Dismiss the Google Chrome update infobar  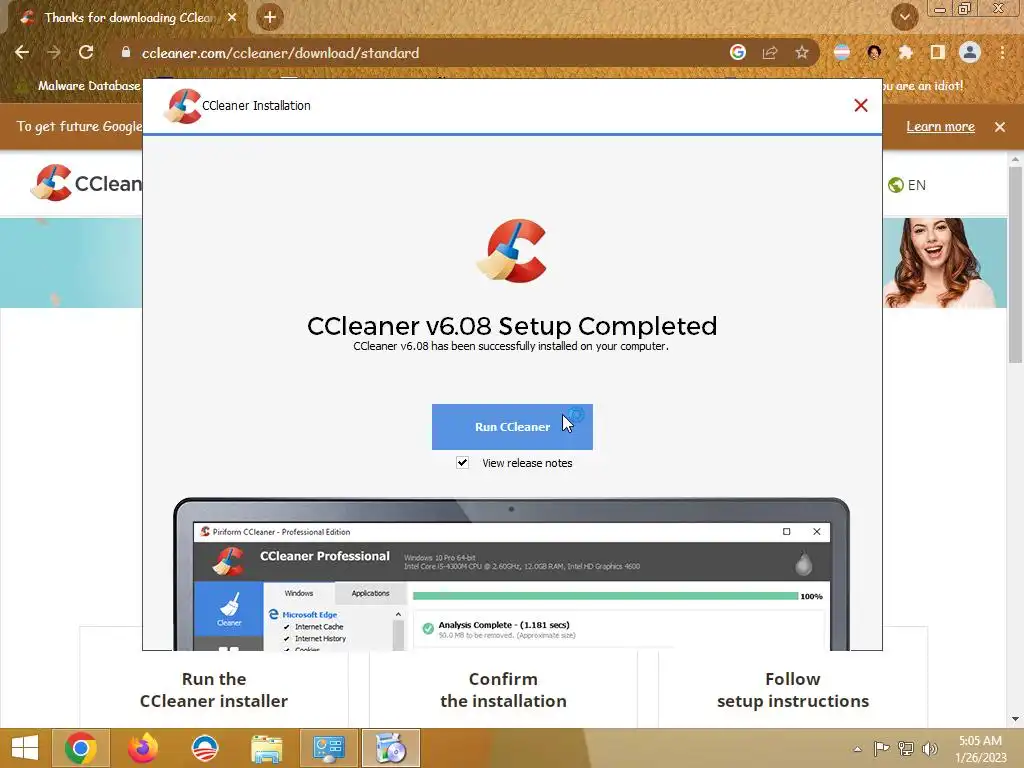1000,127
